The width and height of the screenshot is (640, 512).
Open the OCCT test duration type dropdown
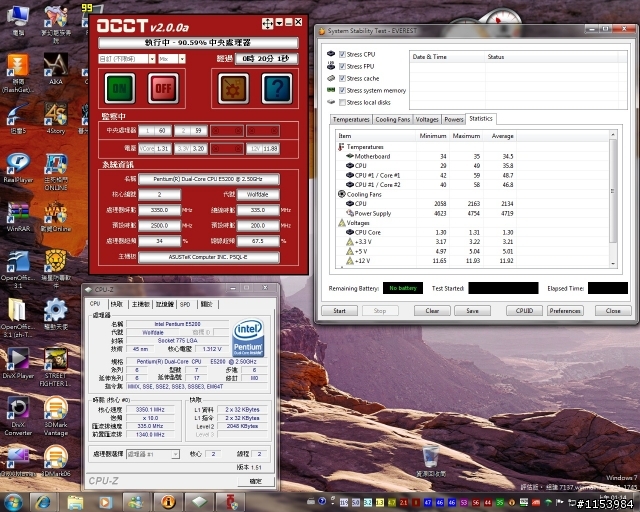[126, 60]
